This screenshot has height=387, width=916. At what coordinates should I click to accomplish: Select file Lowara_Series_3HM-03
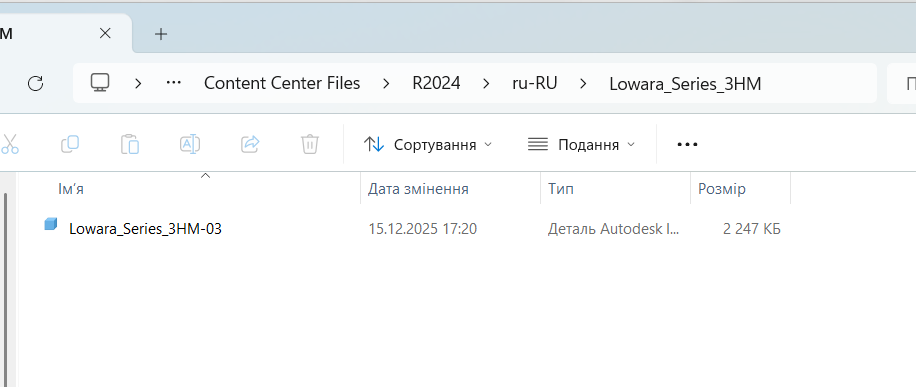coord(145,229)
